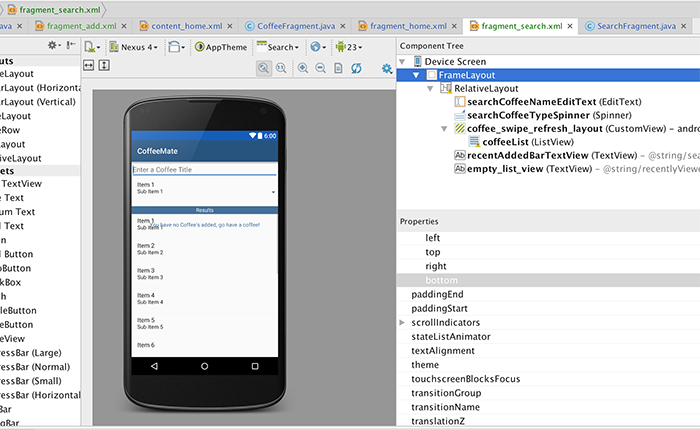This screenshot has width=700, height=430.
Task: Set preview zoom to actual size
Action: [281, 68]
